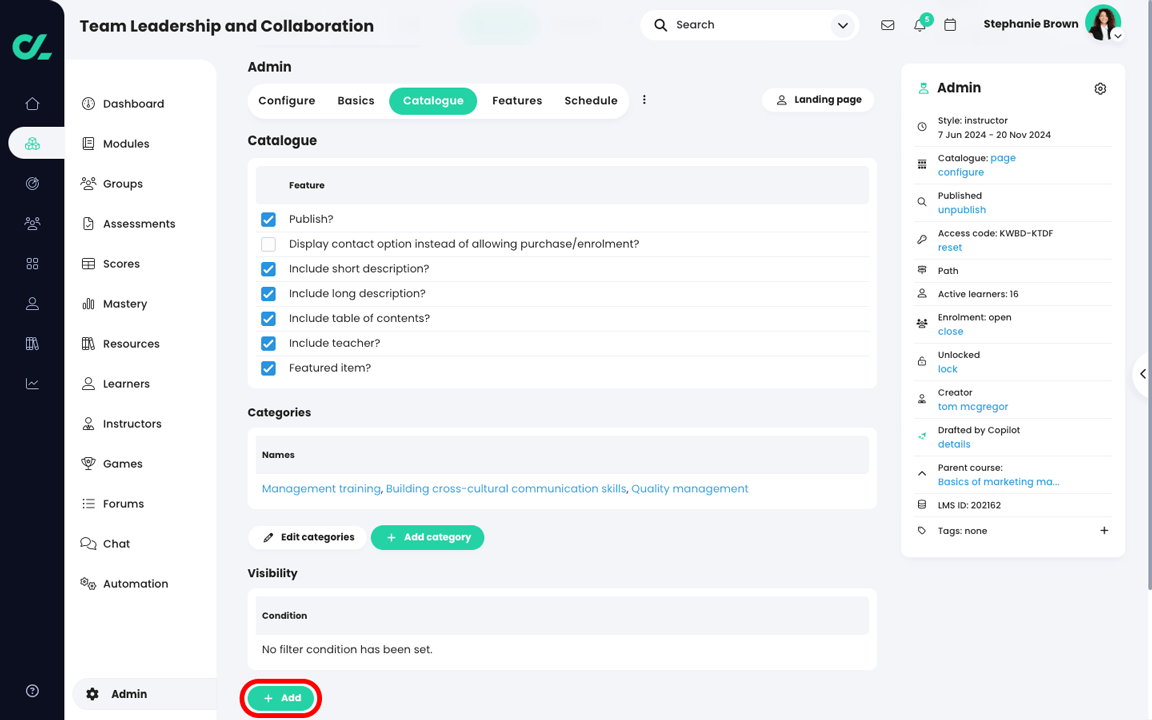The width and height of the screenshot is (1152, 720).
Task: Open the calendar icon in header
Action: (x=950, y=25)
